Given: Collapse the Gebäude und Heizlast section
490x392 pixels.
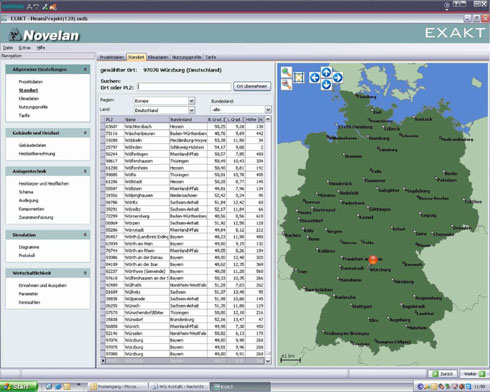Looking at the screenshot, I should click(x=85, y=133).
